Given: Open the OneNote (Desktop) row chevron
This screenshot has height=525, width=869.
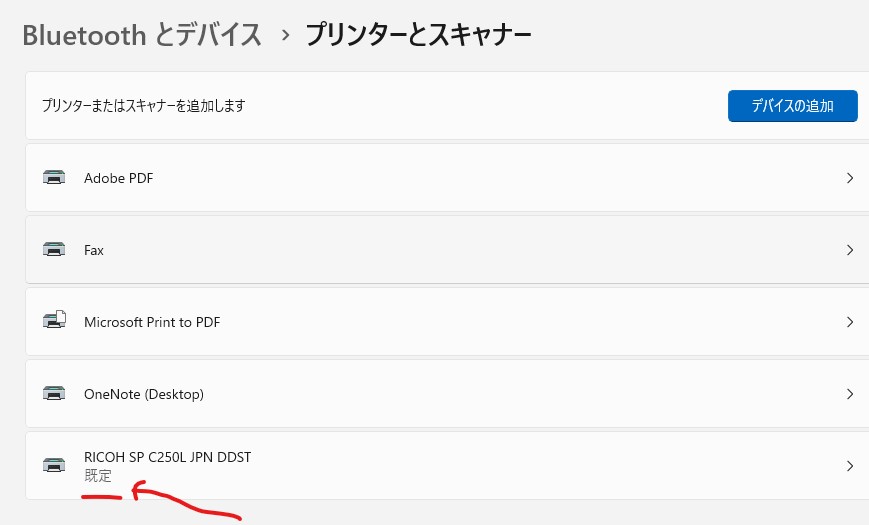Looking at the screenshot, I should tap(850, 394).
